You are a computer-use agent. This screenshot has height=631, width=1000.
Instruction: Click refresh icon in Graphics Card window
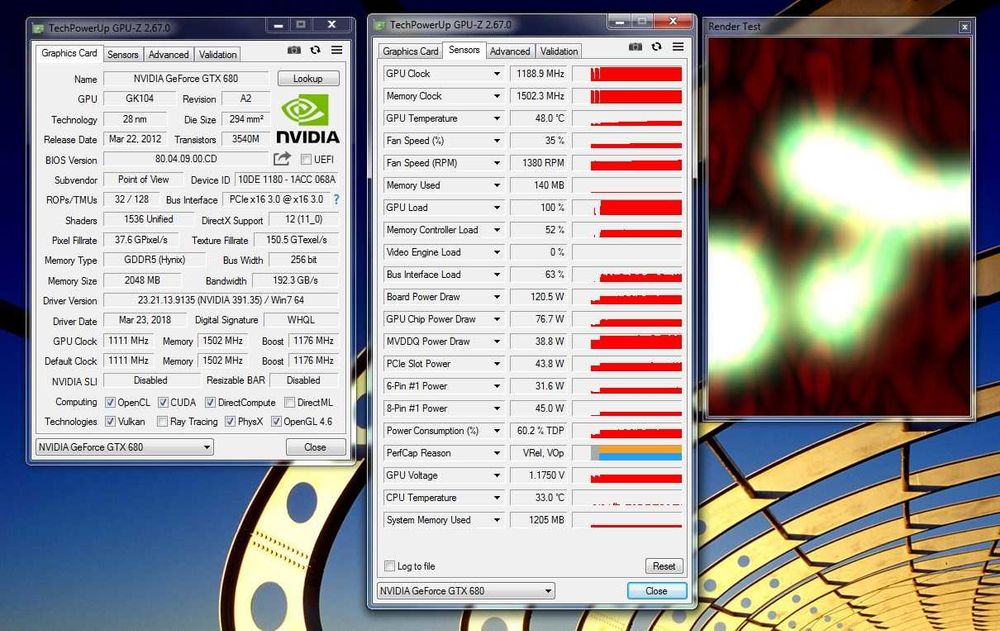315,50
